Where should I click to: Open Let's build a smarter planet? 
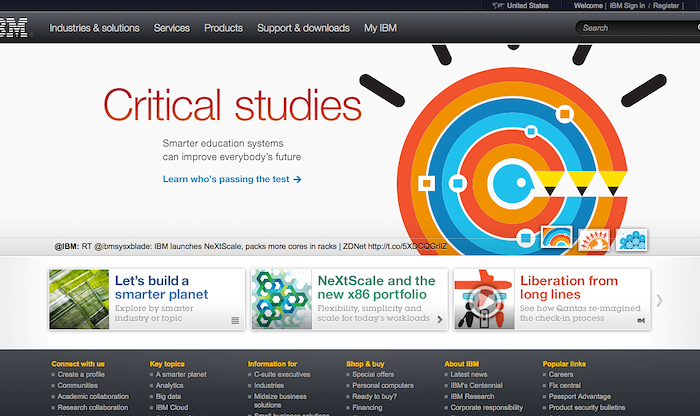(161, 287)
